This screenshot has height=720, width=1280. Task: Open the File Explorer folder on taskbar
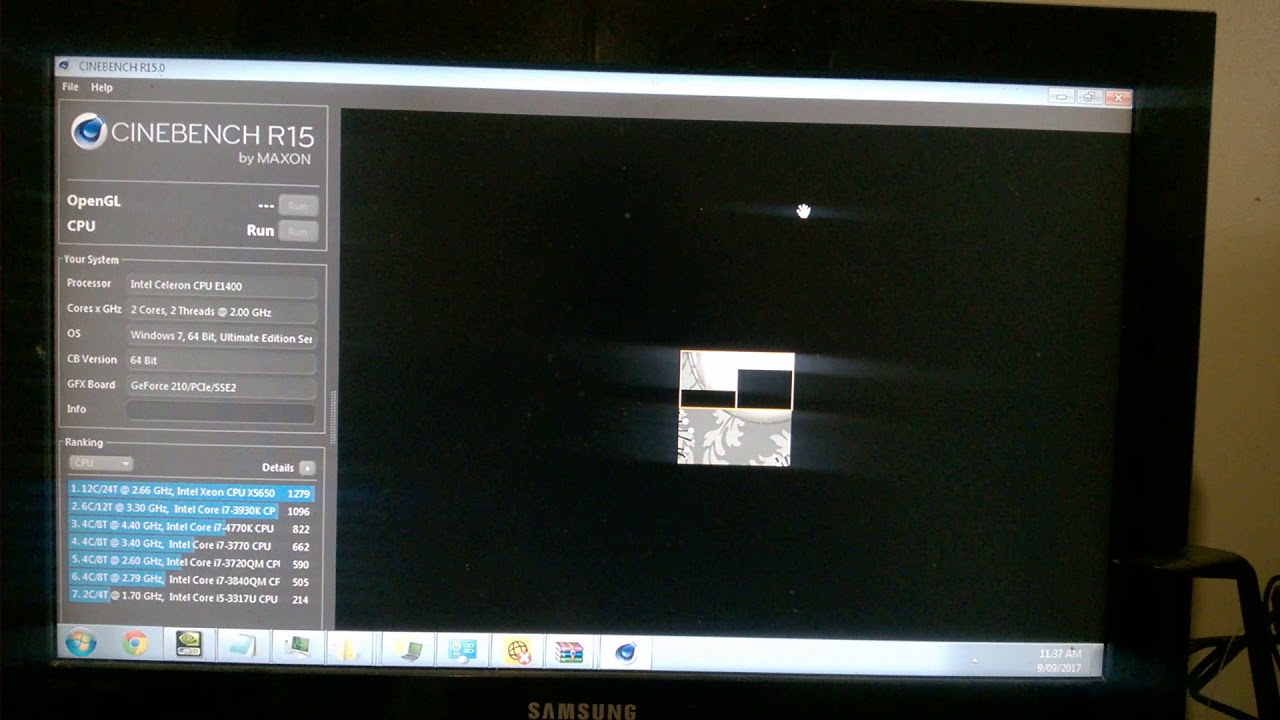(x=350, y=649)
